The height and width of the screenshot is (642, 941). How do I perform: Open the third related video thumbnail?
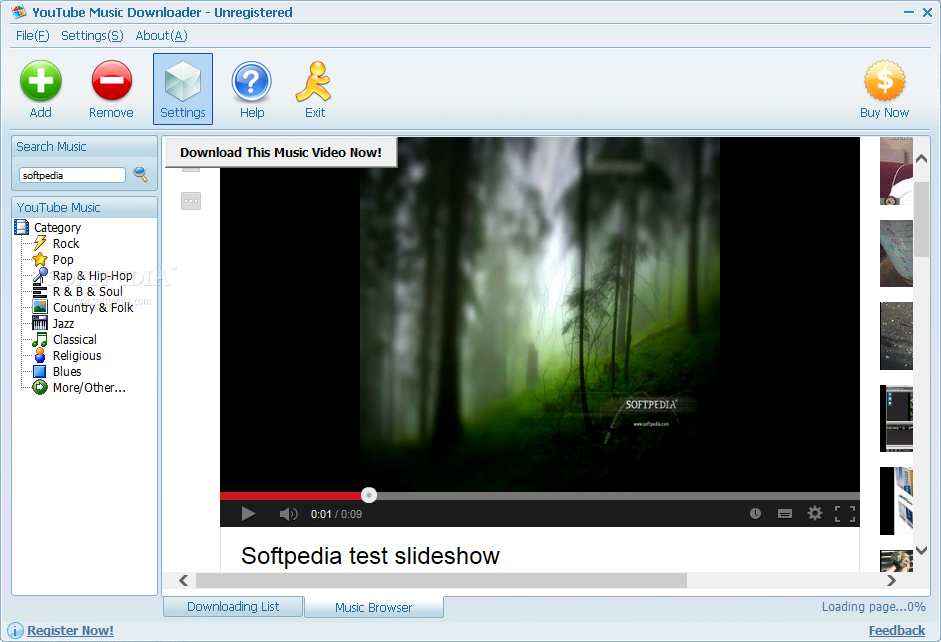(896, 336)
